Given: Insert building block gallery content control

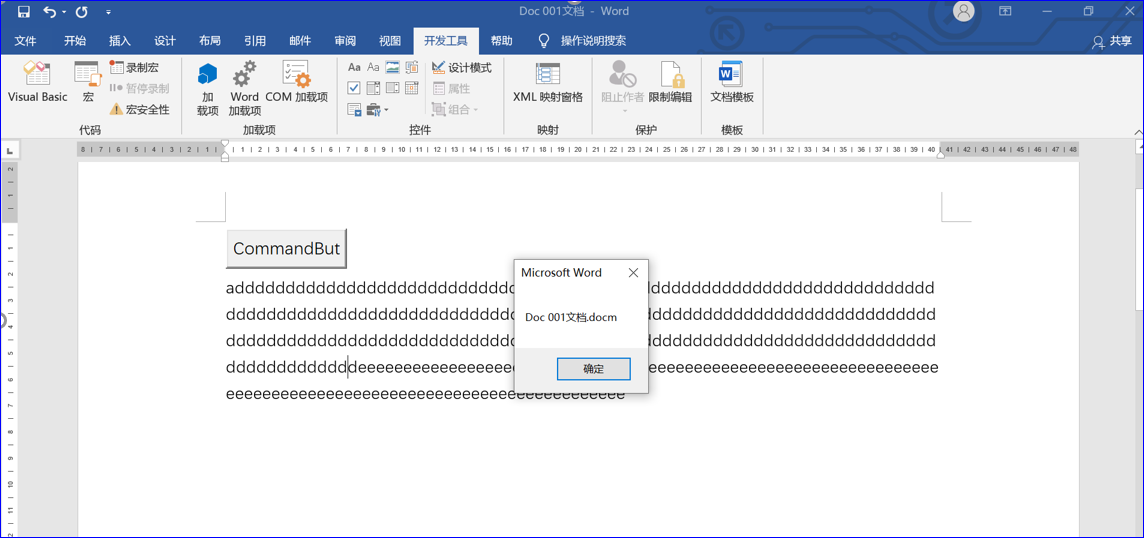Looking at the screenshot, I should 411,68.
